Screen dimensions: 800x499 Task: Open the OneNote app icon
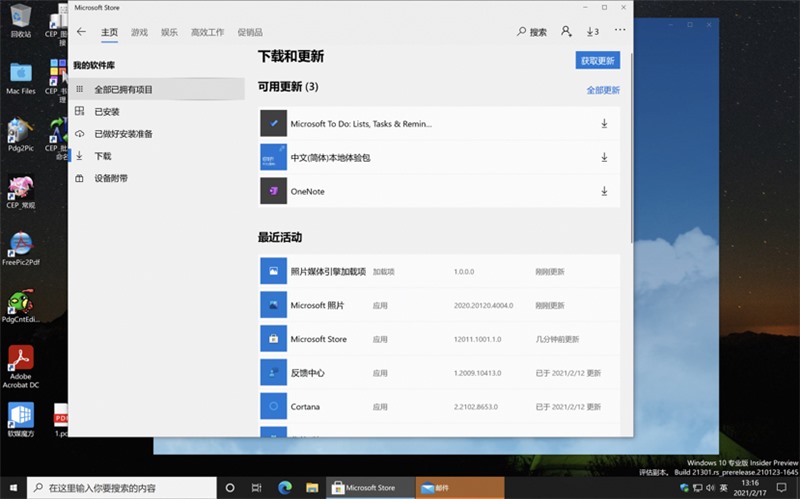click(x=273, y=191)
